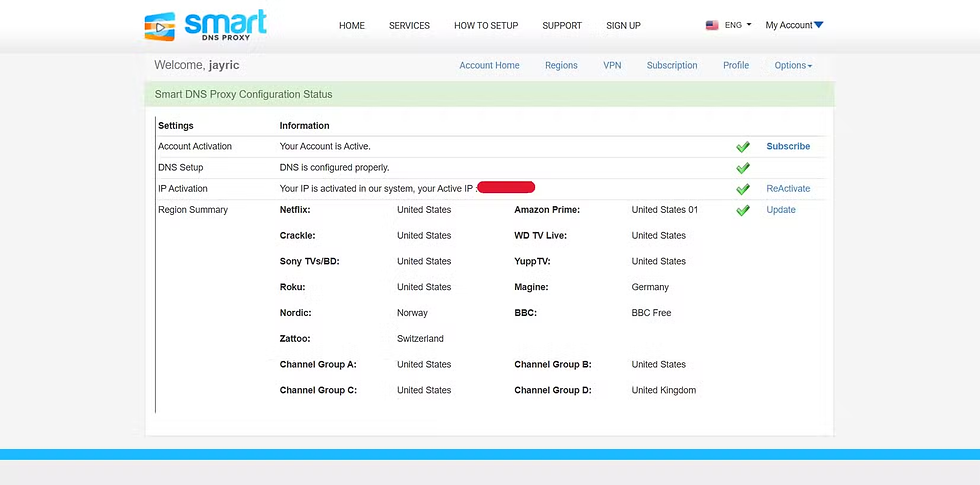
Task: Click 'Channel Group D:' label
Action: (552, 390)
